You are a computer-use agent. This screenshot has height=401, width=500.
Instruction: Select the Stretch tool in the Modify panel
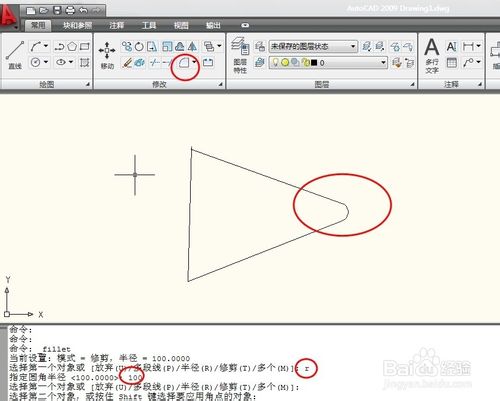click(x=152, y=46)
